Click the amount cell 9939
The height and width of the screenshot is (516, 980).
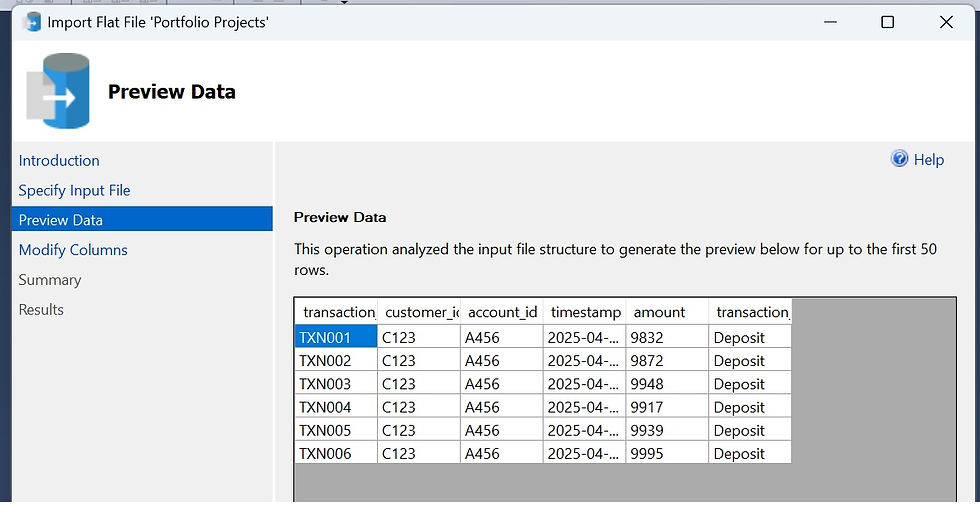(x=668, y=430)
